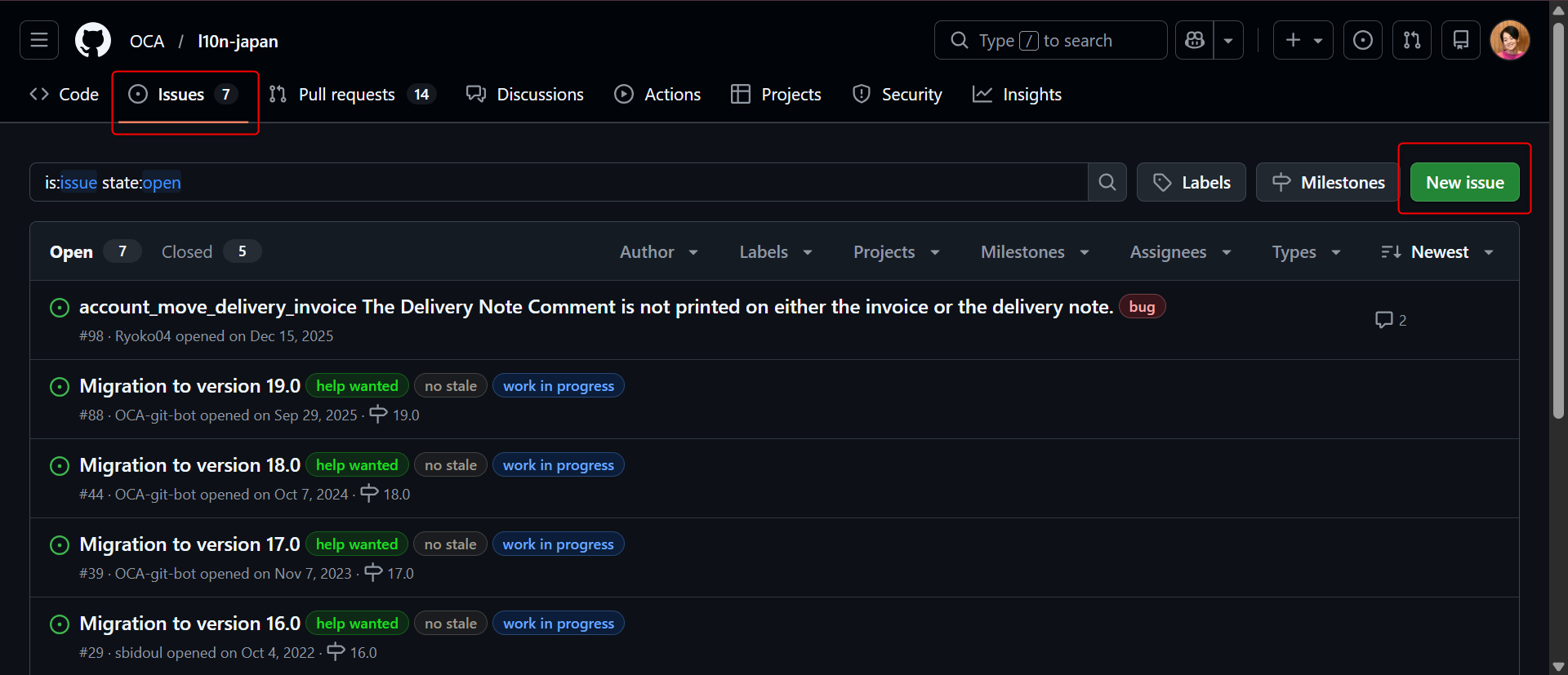Open the 19.0 milestone on issue #88
Image resolution: width=1568 pixels, height=675 pixels.
[x=394, y=415]
